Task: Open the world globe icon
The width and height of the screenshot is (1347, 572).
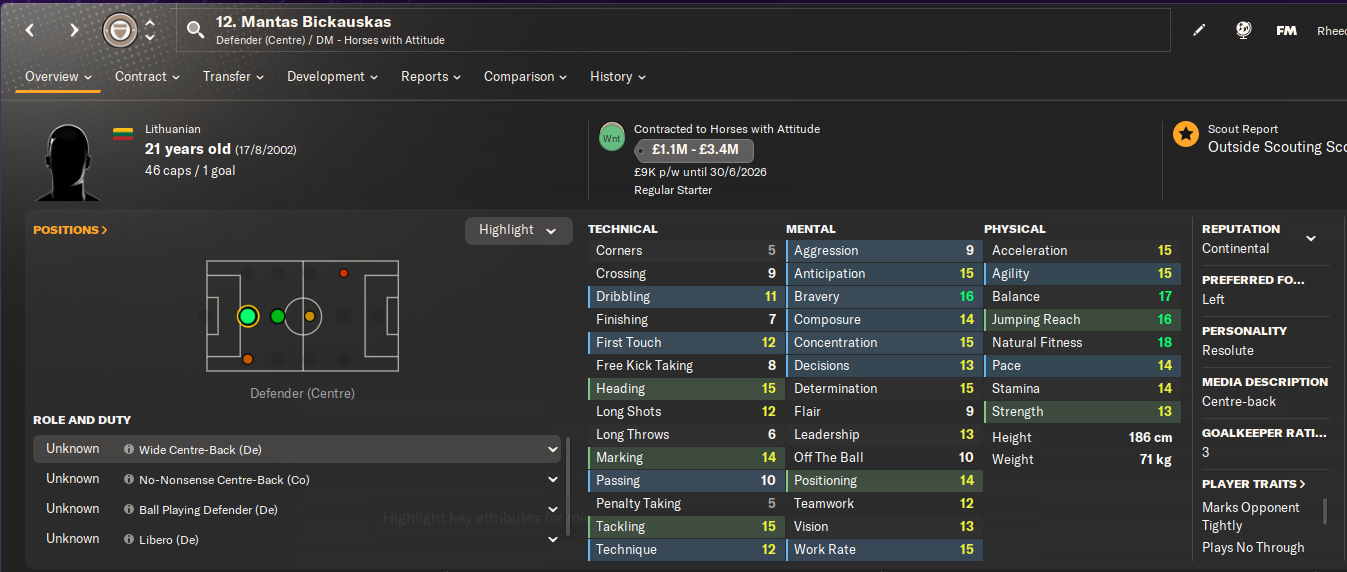Action: [1243, 30]
